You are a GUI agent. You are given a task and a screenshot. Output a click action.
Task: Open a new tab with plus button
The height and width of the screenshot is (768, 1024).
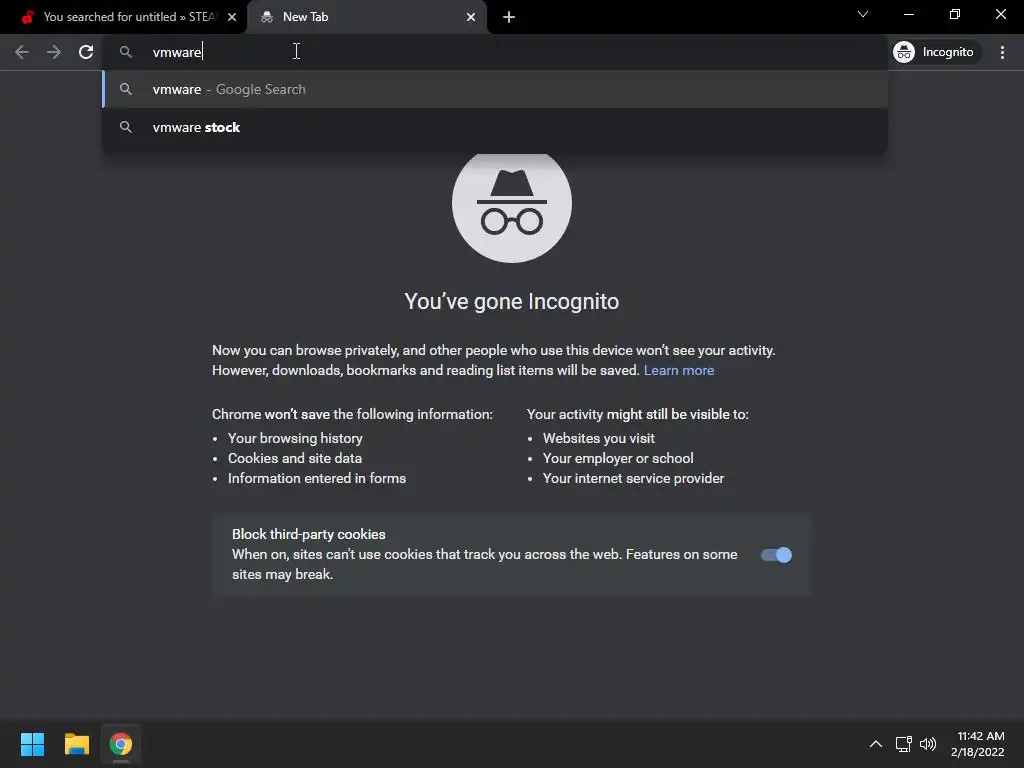pyautogui.click(x=509, y=18)
